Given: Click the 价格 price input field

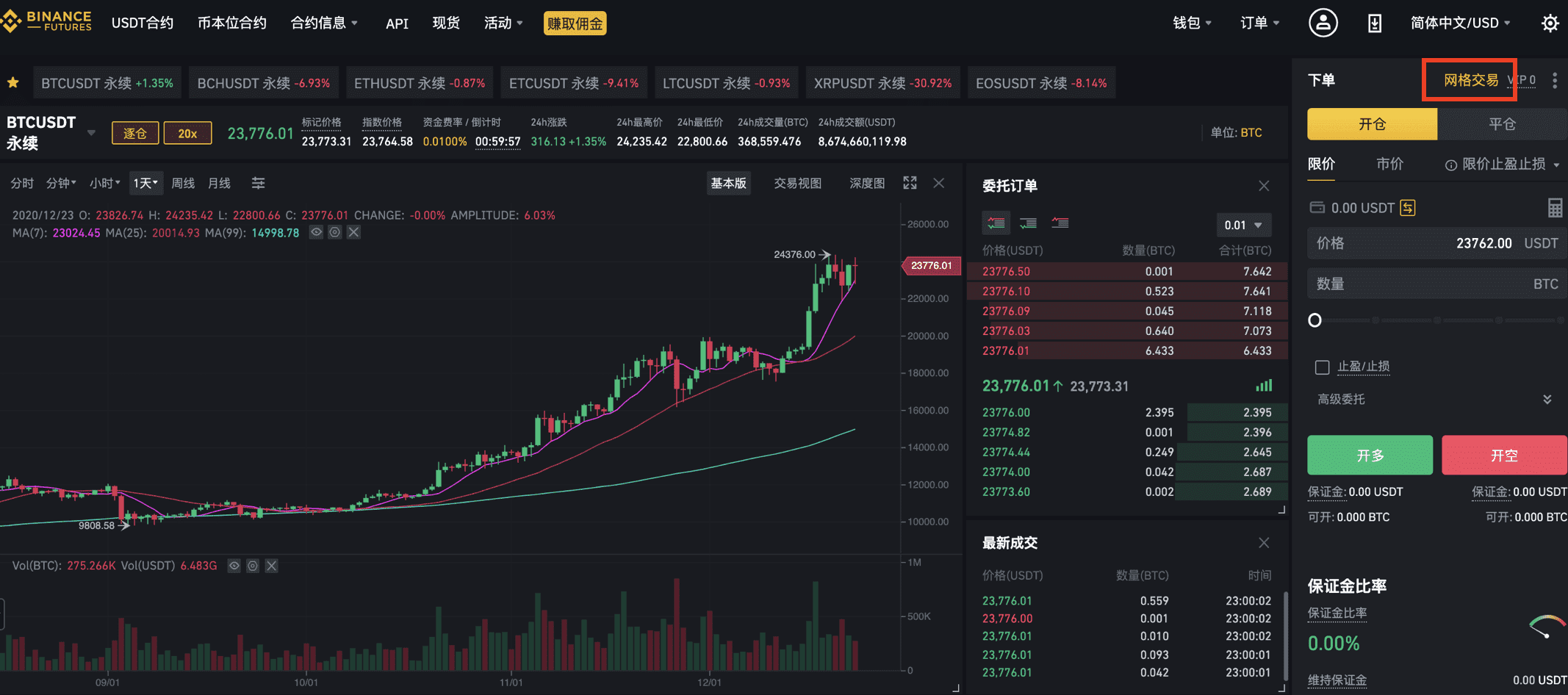Looking at the screenshot, I should (1436, 243).
